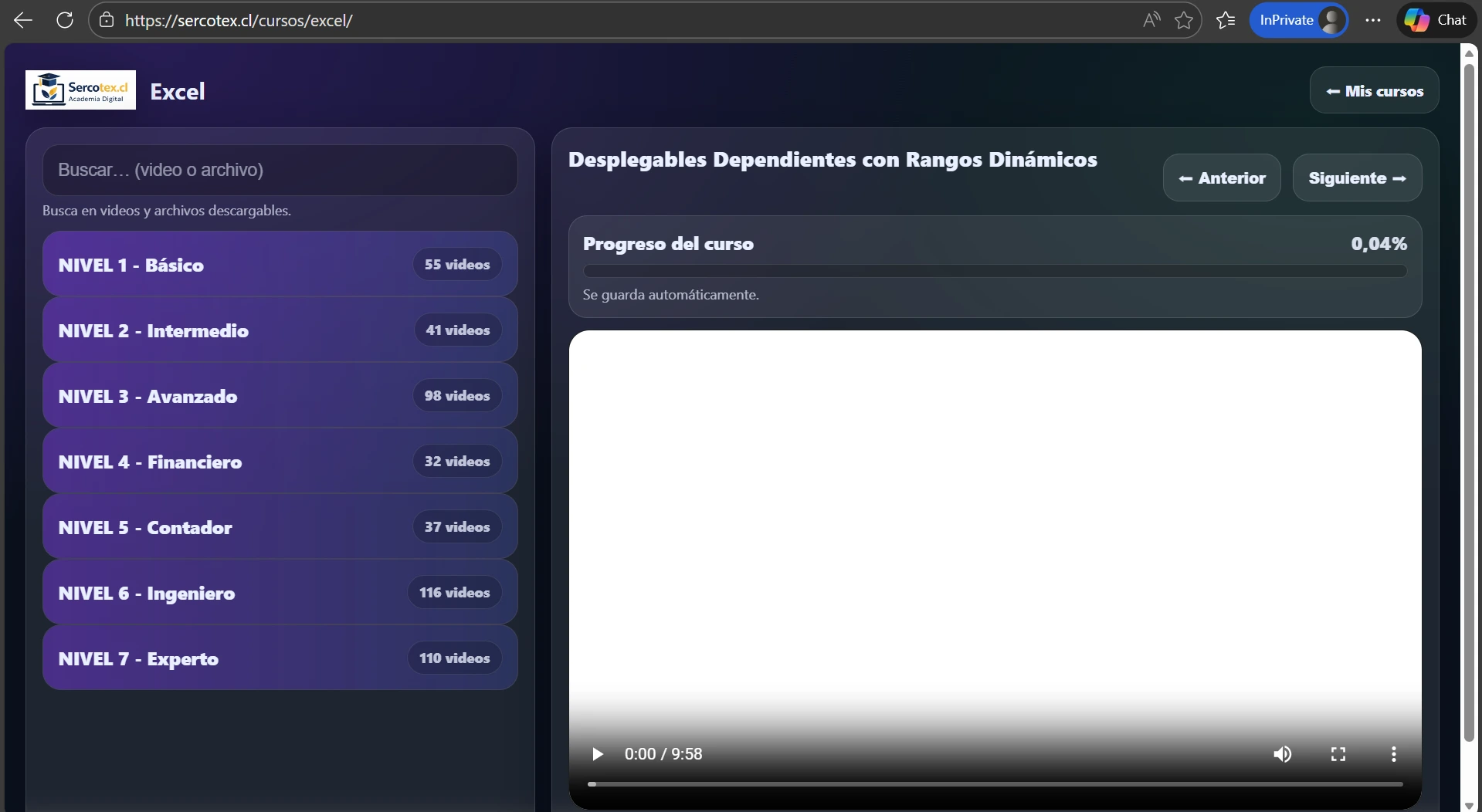The height and width of the screenshot is (812, 1482).
Task: Expand NIVEL 6 - Ingeniero section
Action: point(280,593)
